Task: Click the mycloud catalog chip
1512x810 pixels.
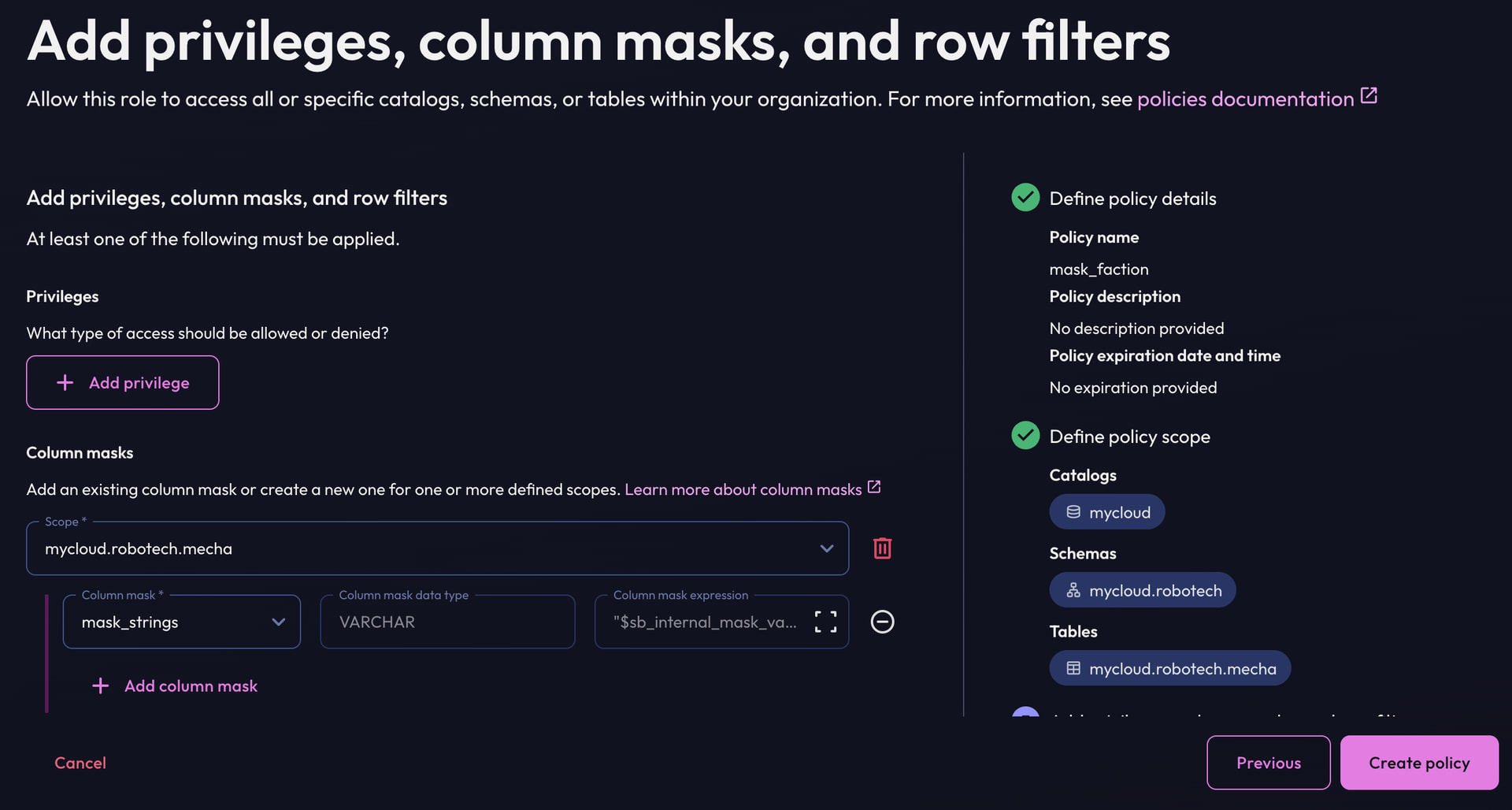Action: click(1106, 512)
